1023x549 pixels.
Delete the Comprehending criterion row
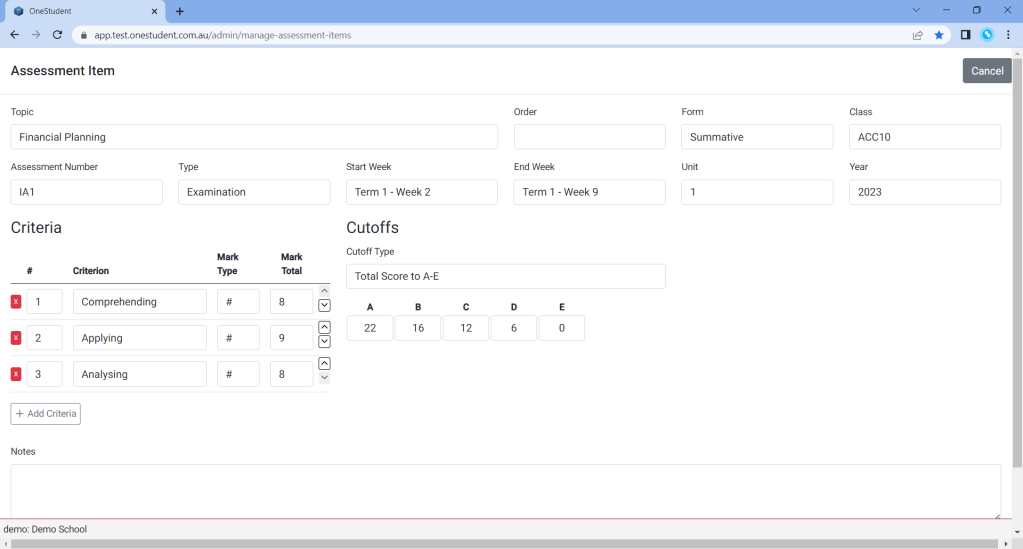(16, 302)
